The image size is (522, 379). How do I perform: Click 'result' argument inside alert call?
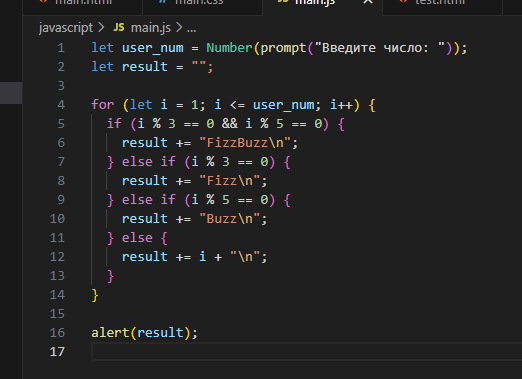(x=160, y=333)
